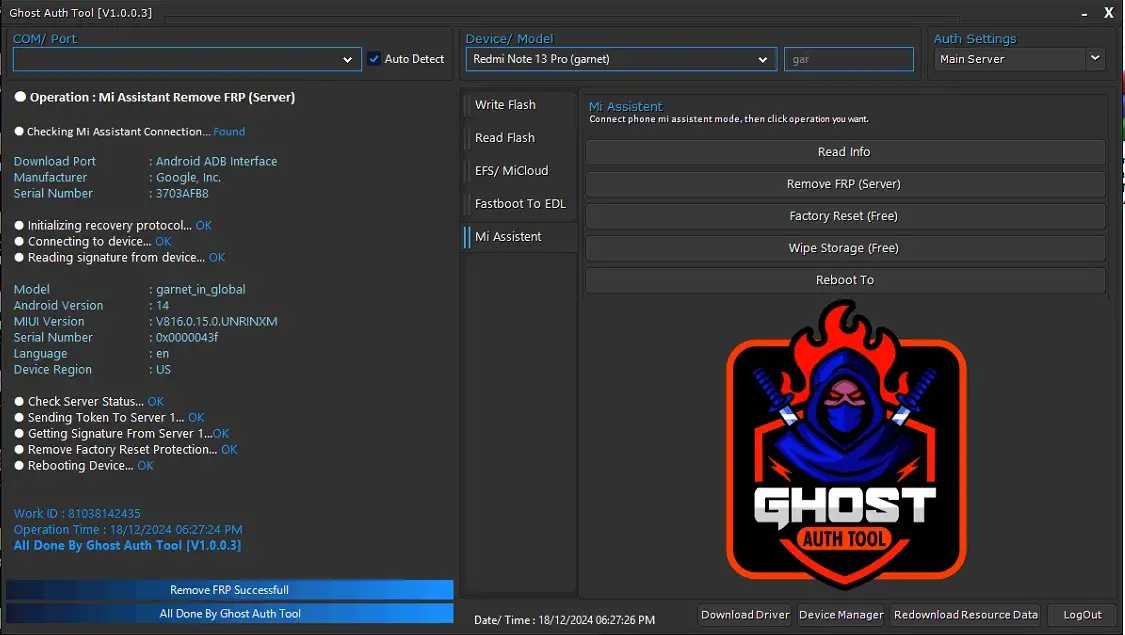The height and width of the screenshot is (635, 1125).
Task: Start Remove FRP (Server) operation
Action: pos(844,184)
